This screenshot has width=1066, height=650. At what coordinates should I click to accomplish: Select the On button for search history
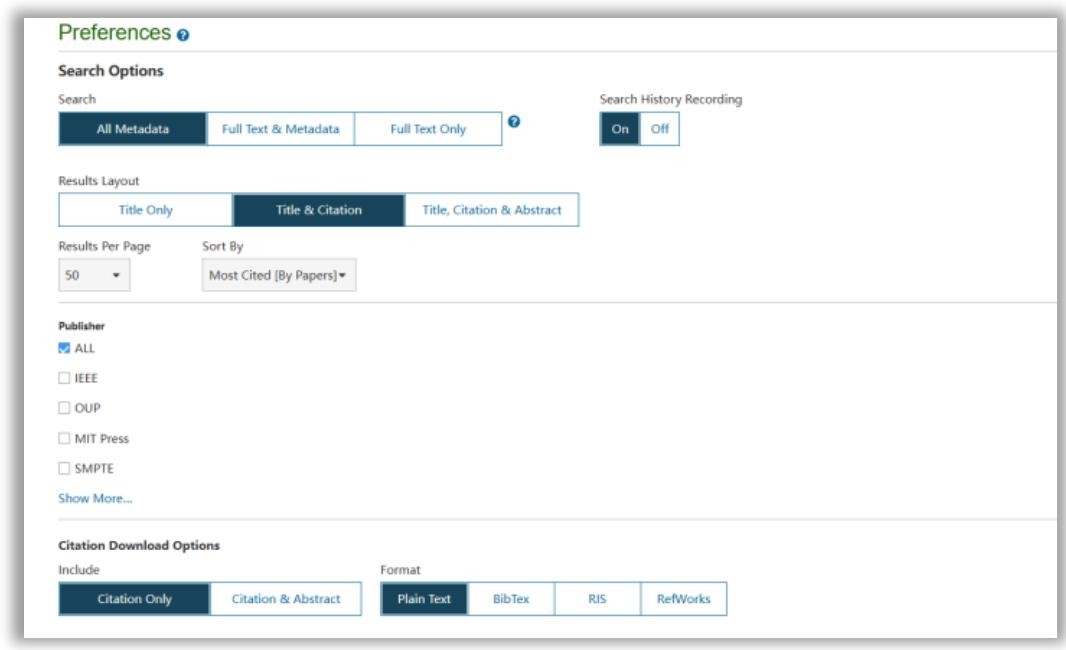(620, 129)
